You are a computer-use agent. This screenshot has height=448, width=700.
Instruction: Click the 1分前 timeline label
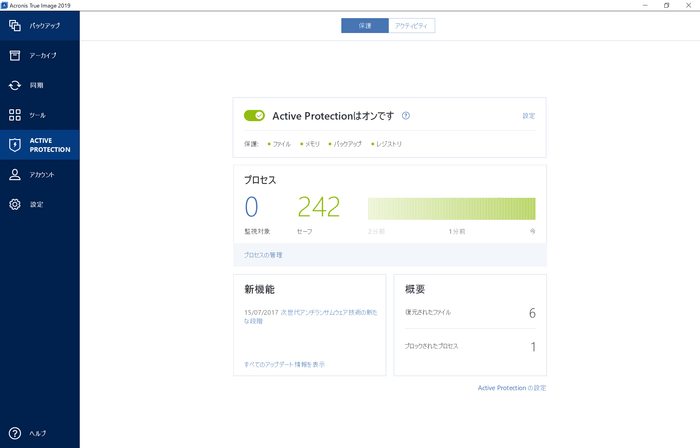pyautogui.click(x=457, y=231)
